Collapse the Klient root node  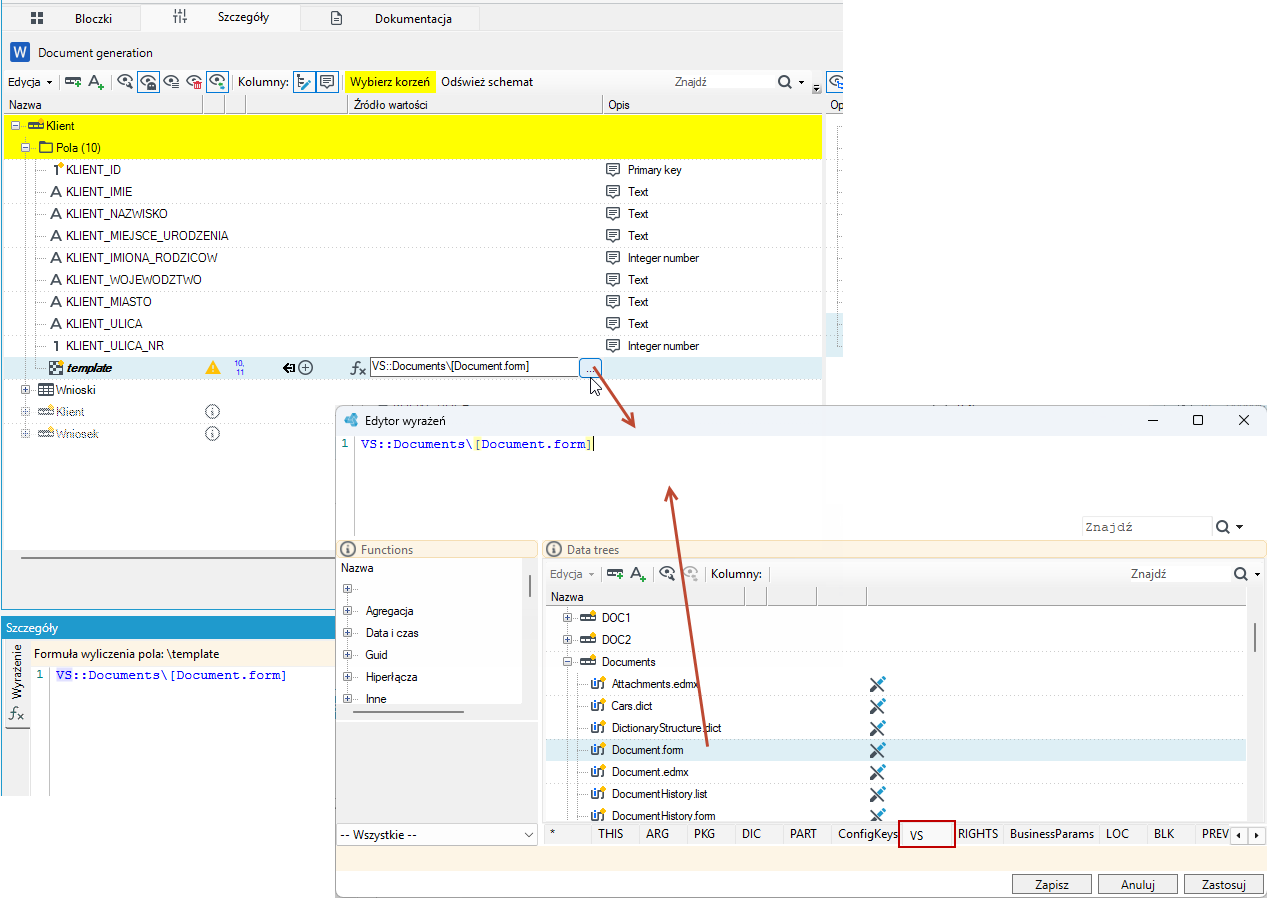tap(15, 126)
